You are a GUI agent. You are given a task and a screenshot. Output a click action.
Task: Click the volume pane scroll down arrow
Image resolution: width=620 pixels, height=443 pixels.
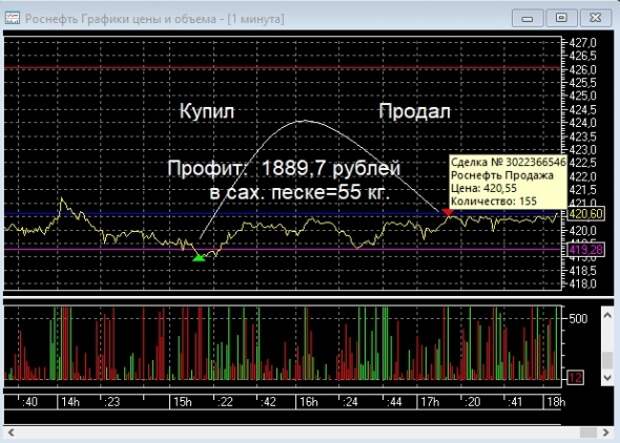pyautogui.click(x=607, y=378)
